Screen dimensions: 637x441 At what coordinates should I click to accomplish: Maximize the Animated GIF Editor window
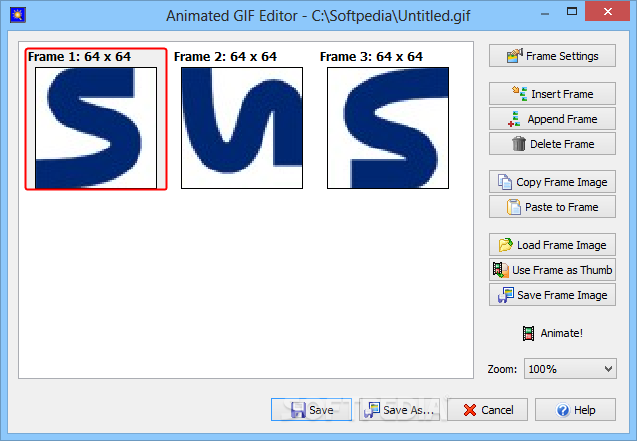tap(572, 11)
